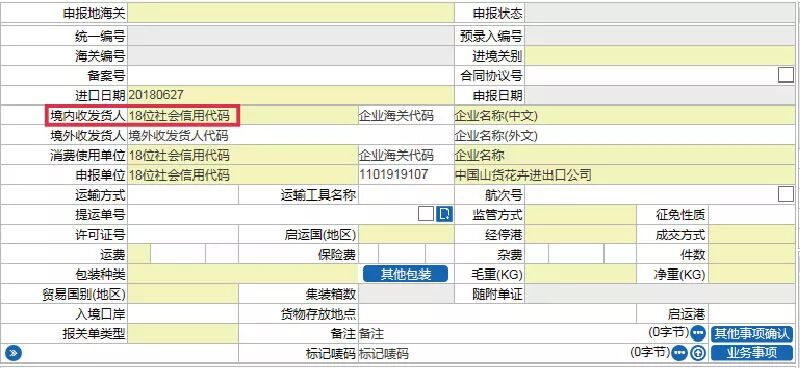Tick the checkbox in 提运单号 row

point(425,214)
